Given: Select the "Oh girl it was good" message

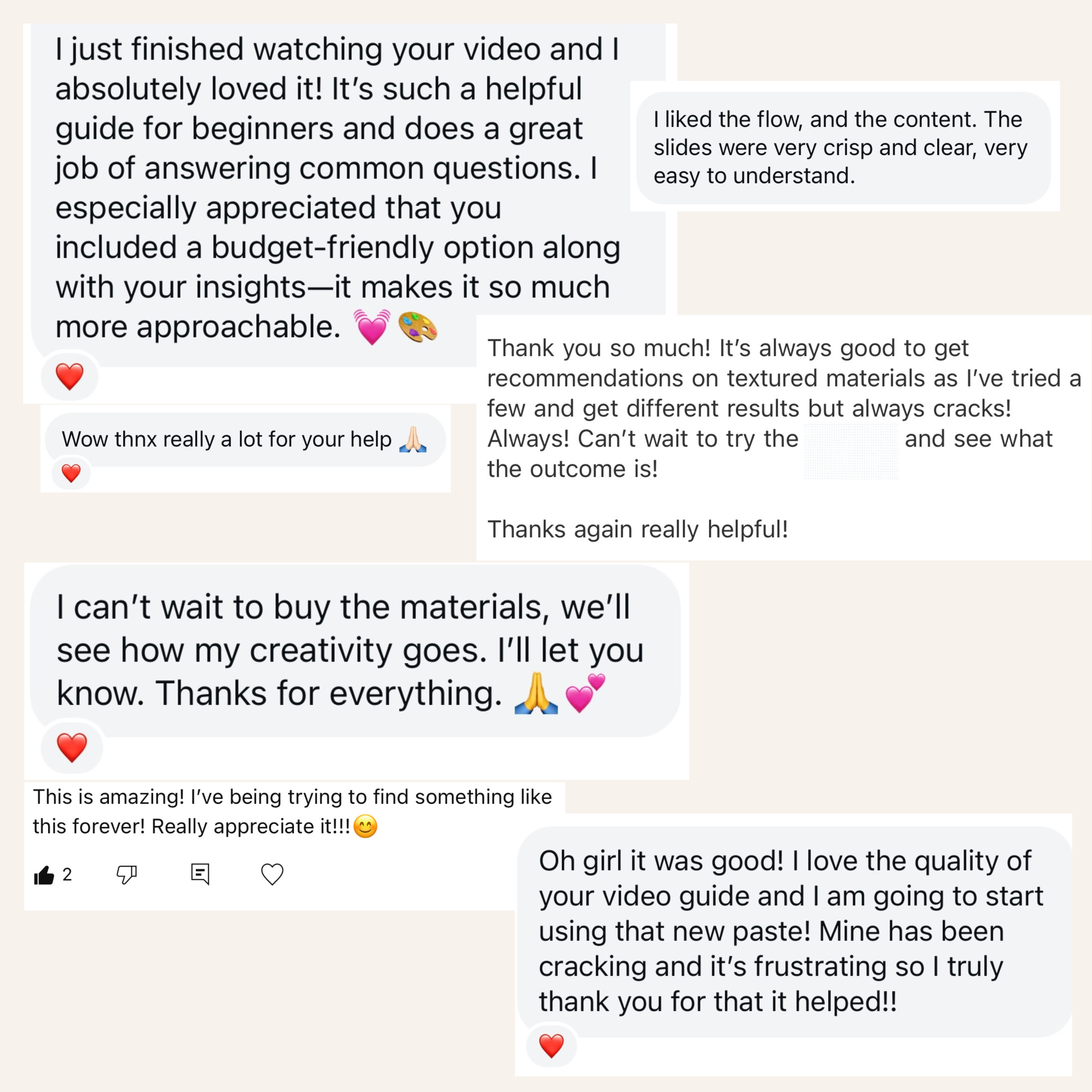Looking at the screenshot, I should click(x=791, y=931).
